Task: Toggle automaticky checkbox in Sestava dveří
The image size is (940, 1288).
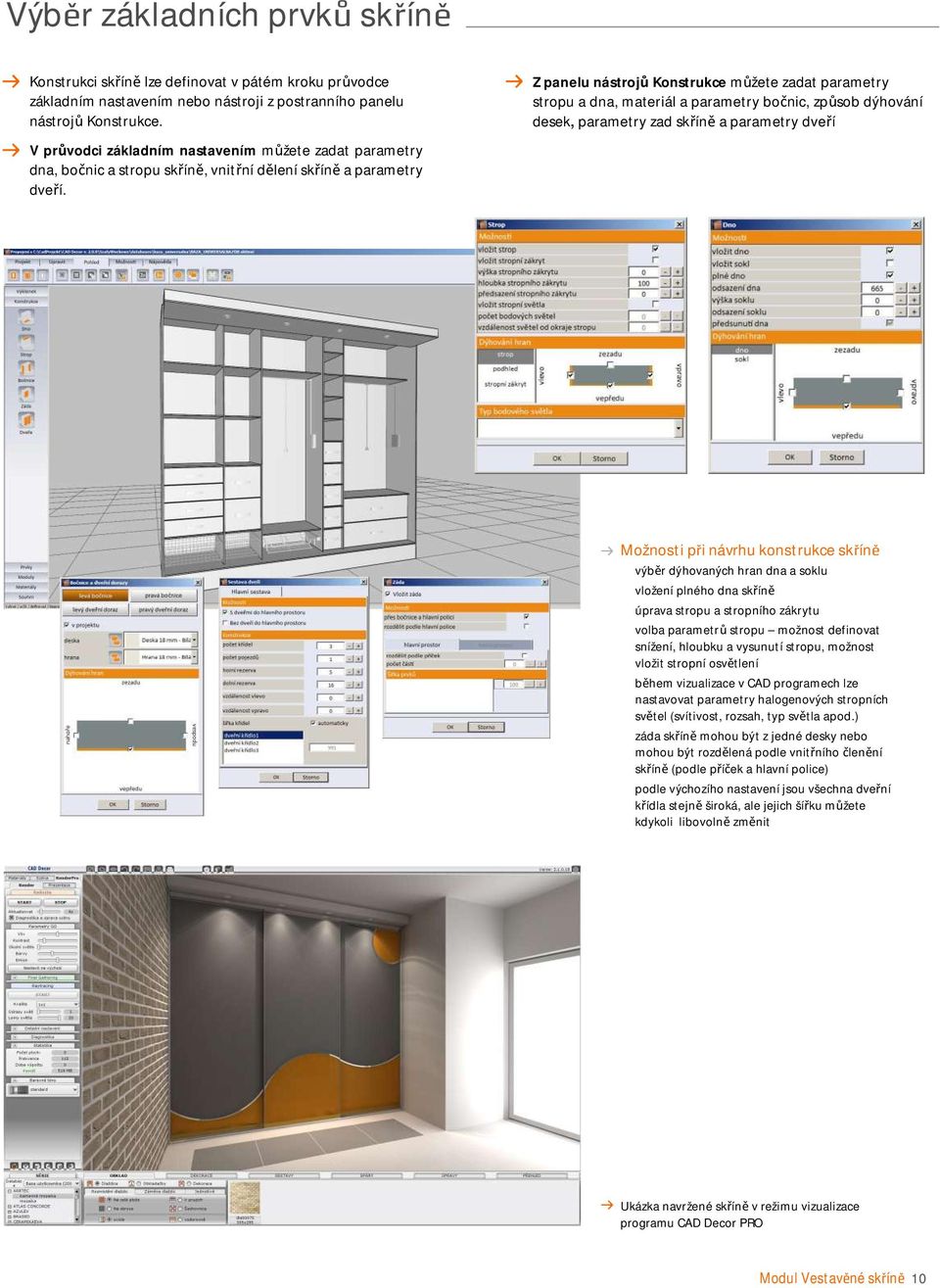Action: click(x=312, y=723)
